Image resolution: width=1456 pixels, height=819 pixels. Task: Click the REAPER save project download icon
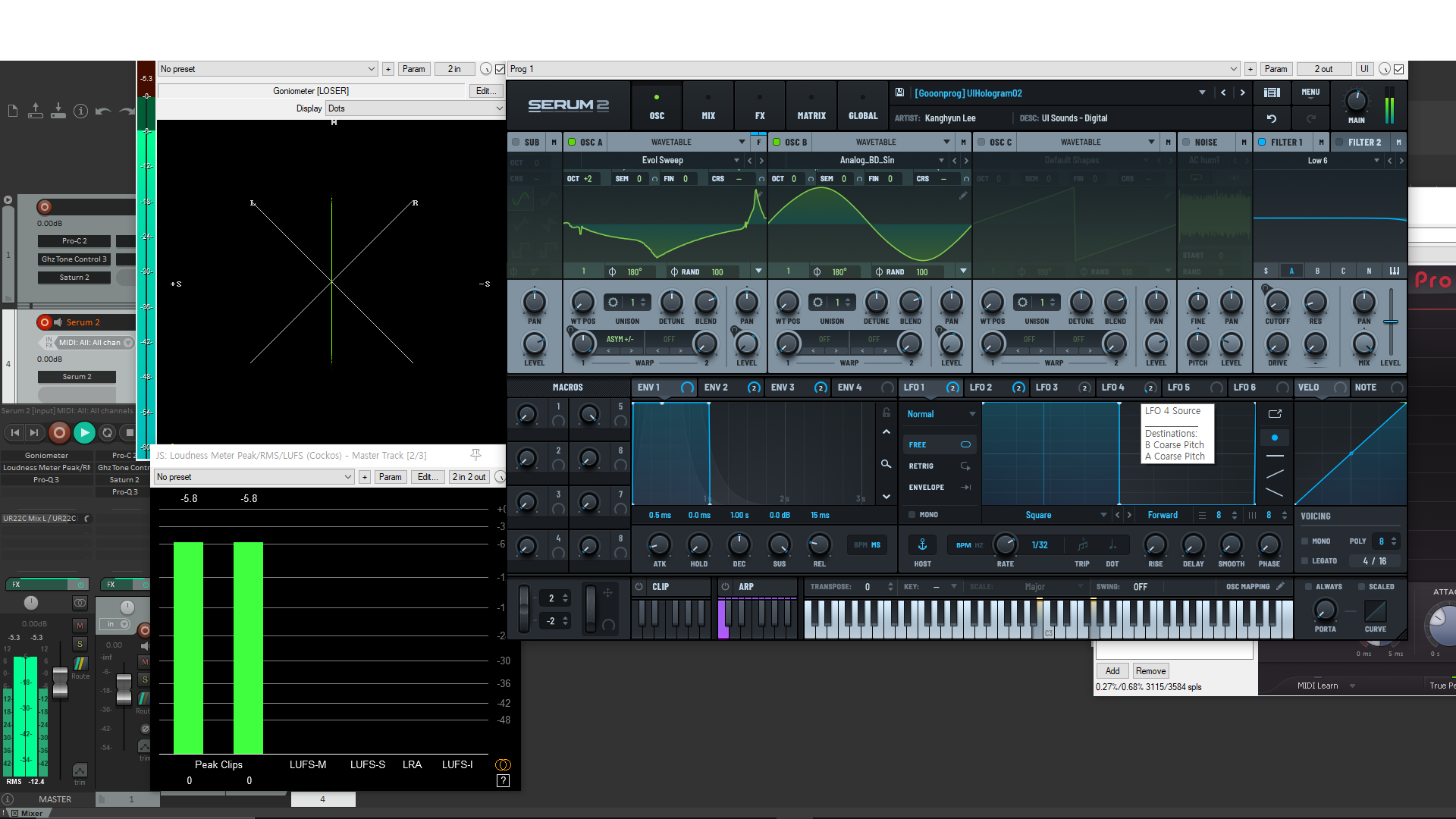click(x=58, y=111)
